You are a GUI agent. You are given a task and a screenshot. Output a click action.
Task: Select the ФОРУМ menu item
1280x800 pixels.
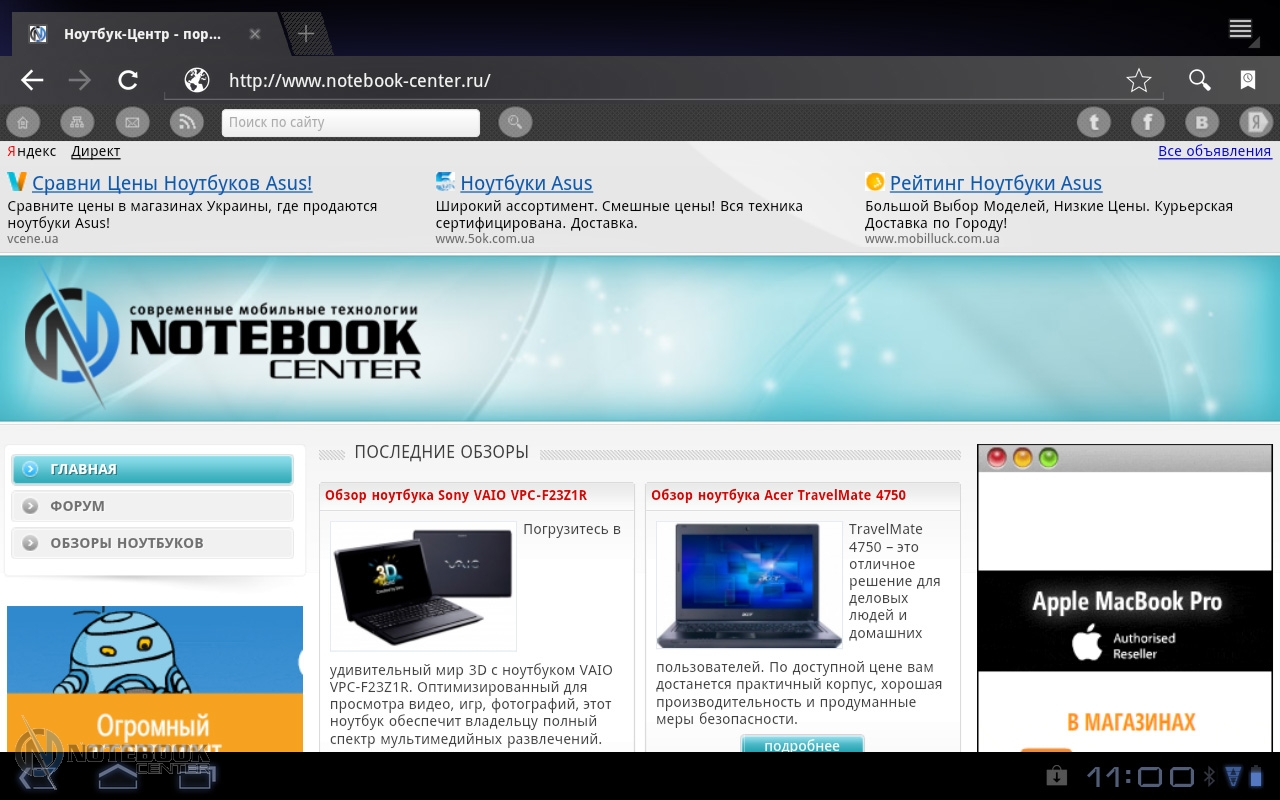[x=153, y=506]
